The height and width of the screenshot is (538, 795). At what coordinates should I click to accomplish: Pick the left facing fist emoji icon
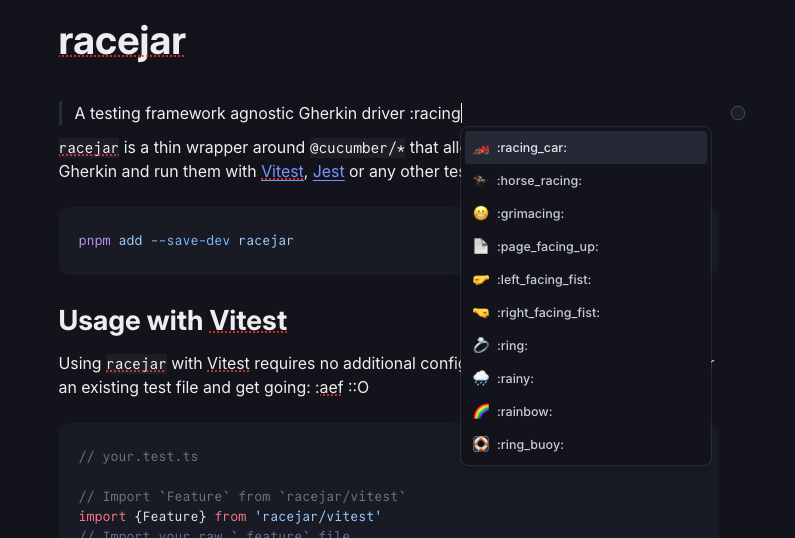click(481, 279)
